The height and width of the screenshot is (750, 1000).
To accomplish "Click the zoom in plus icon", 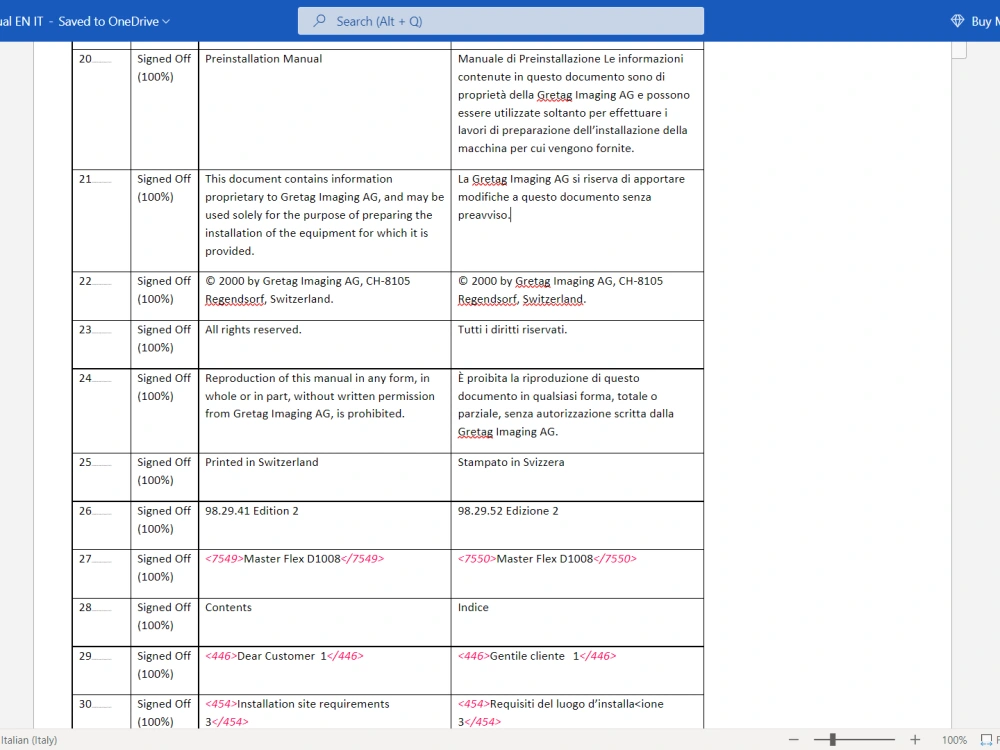I will coord(915,740).
